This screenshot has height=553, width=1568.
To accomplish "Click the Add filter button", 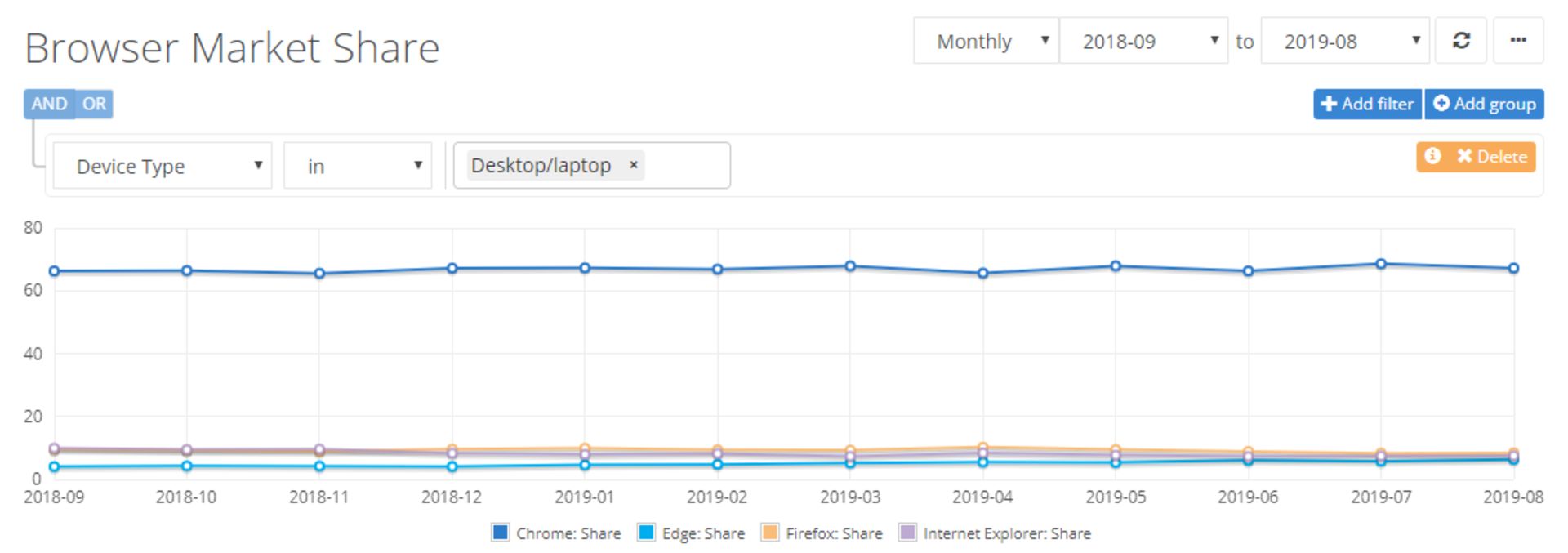I will click(x=1367, y=104).
